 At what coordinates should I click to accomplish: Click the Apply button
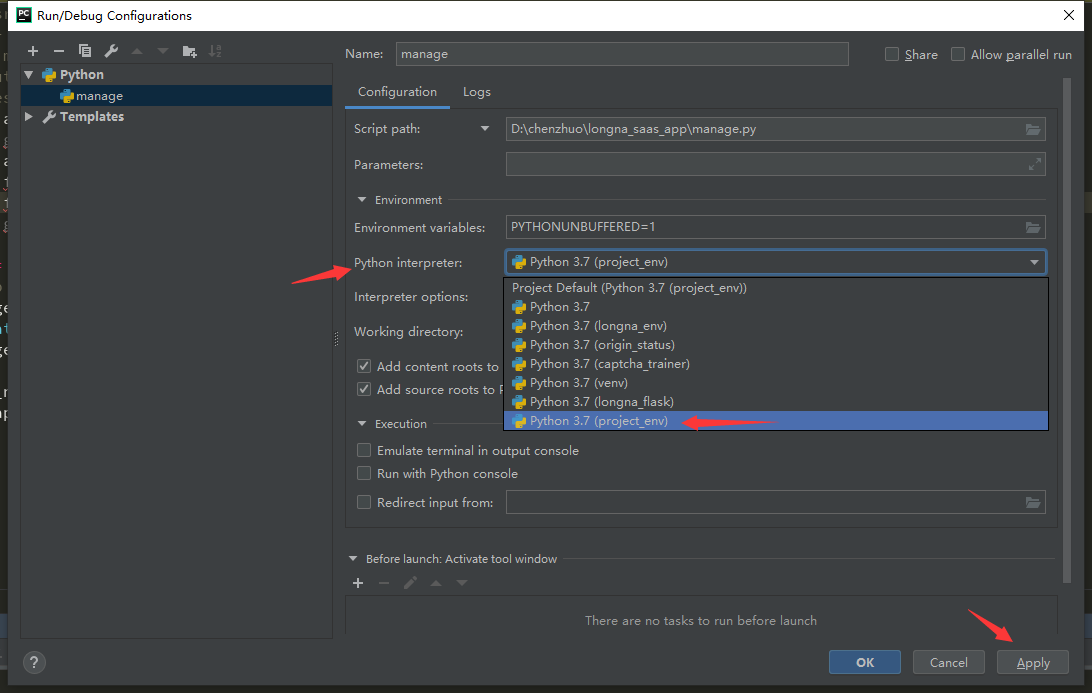pos(1033,662)
